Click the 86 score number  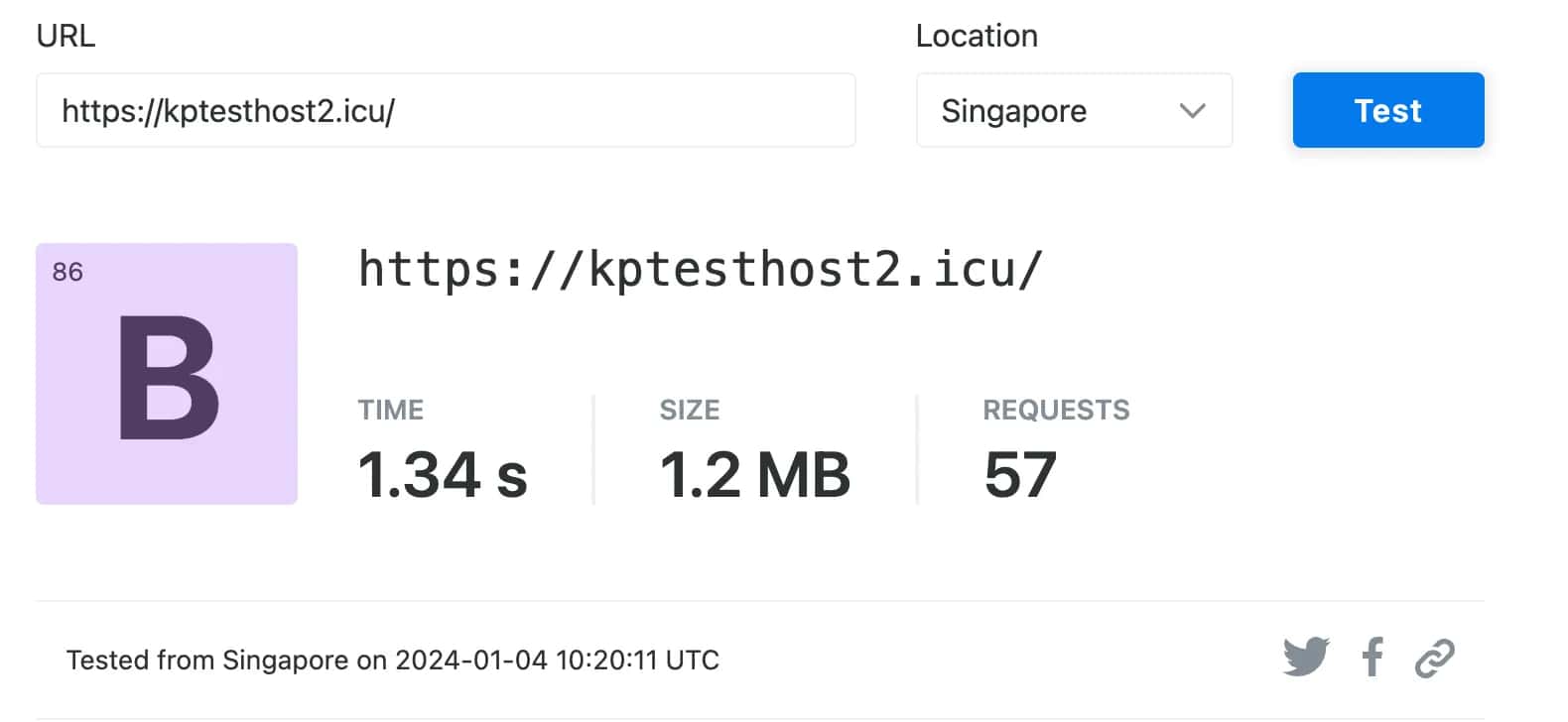click(x=67, y=272)
